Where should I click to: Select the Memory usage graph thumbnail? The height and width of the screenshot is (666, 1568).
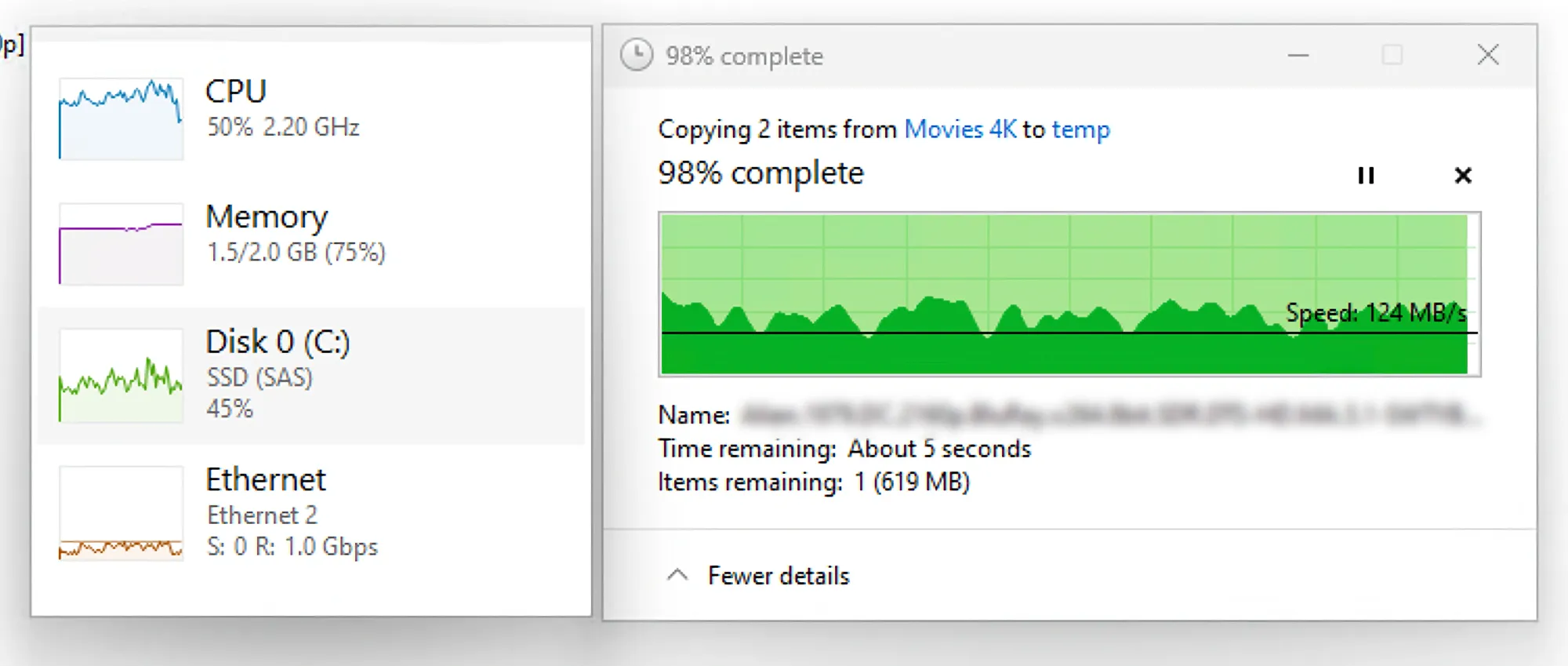pyautogui.click(x=121, y=244)
